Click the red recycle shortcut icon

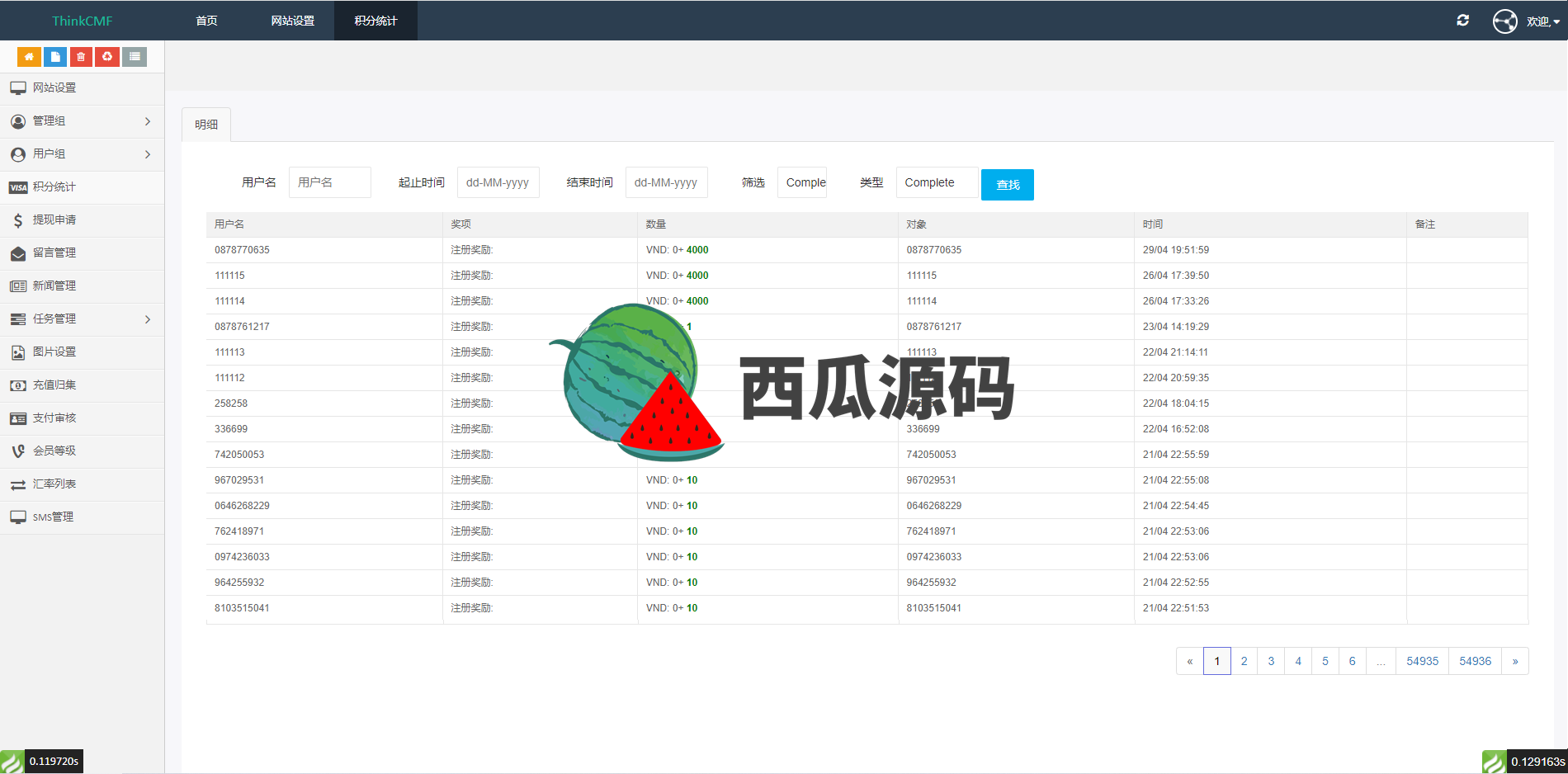[107, 57]
